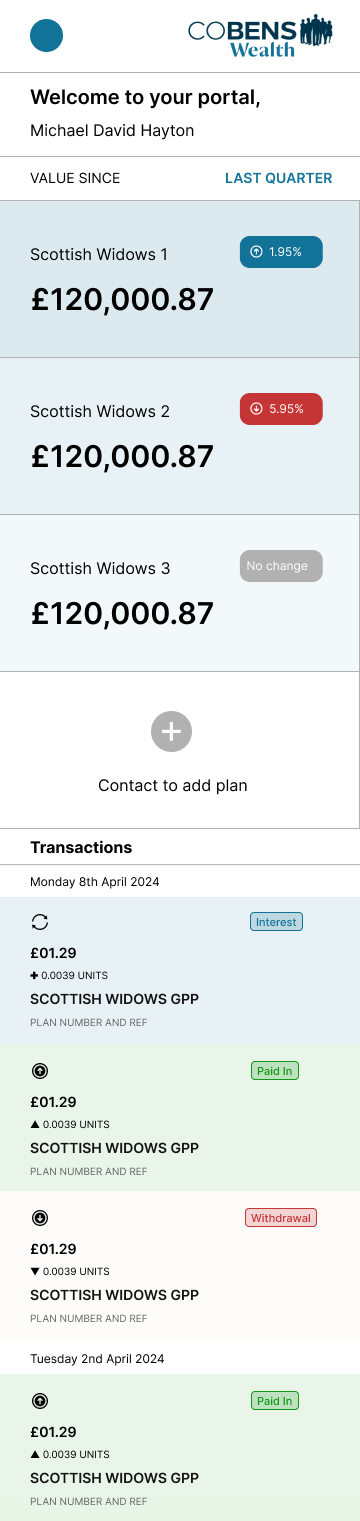The width and height of the screenshot is (360, 1521).
Task: Click the Interest refresh arrows icon
Action: 40,923
